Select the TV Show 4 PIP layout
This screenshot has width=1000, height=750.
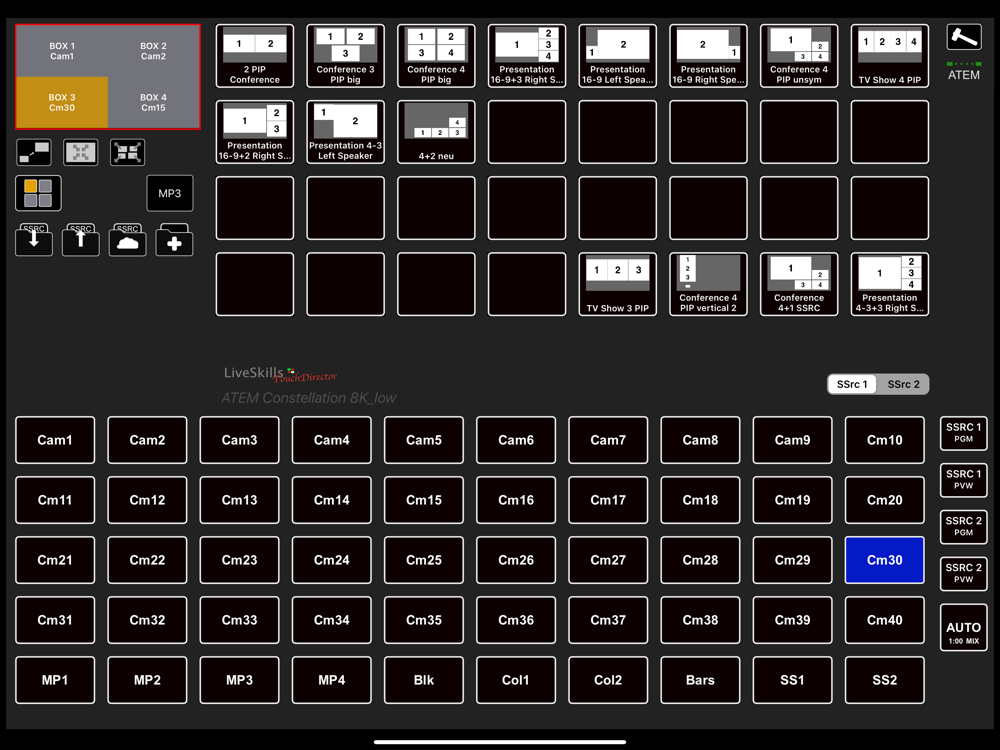(890, 56)
